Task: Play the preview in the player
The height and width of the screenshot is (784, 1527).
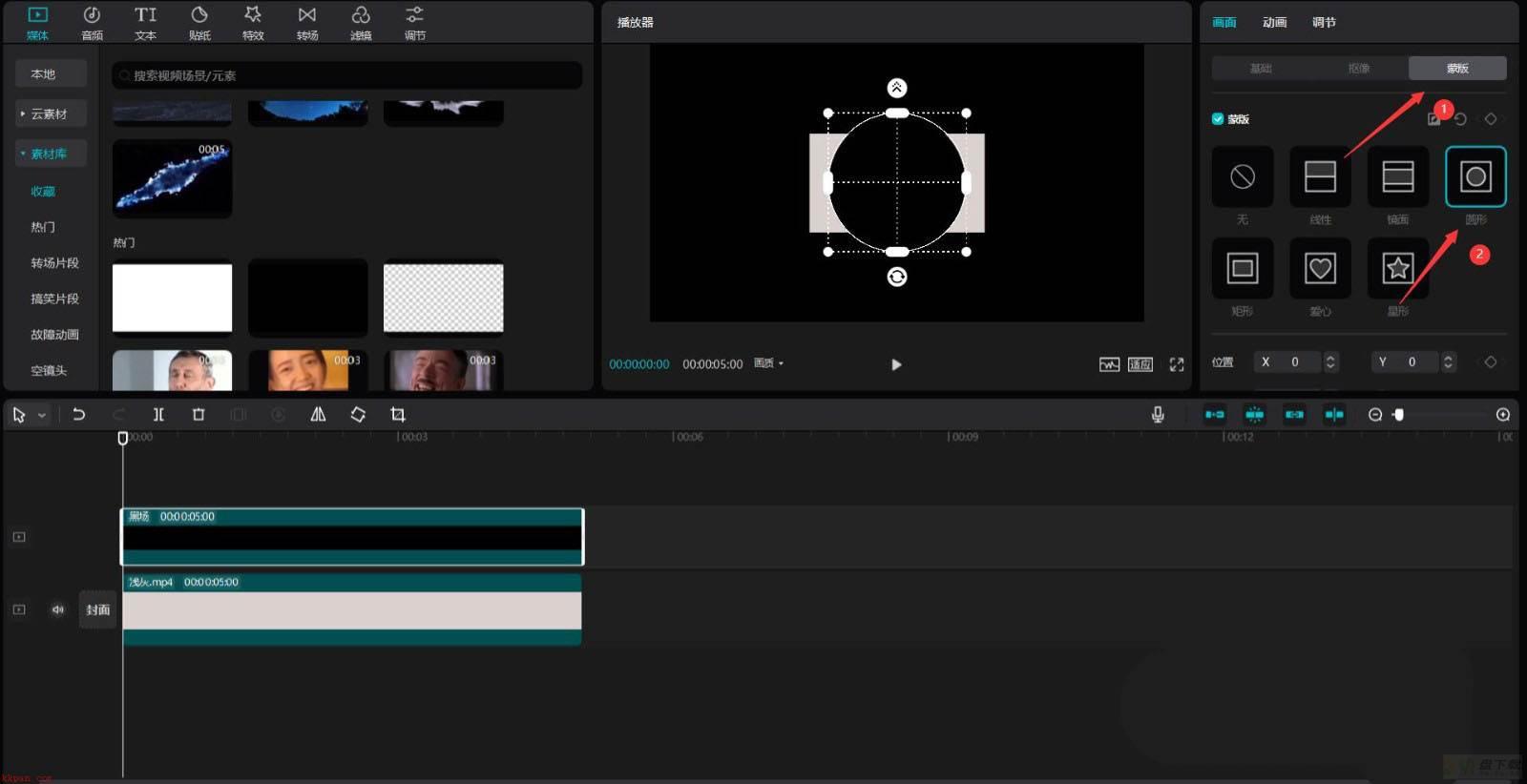Action: (x=896, y=364)
